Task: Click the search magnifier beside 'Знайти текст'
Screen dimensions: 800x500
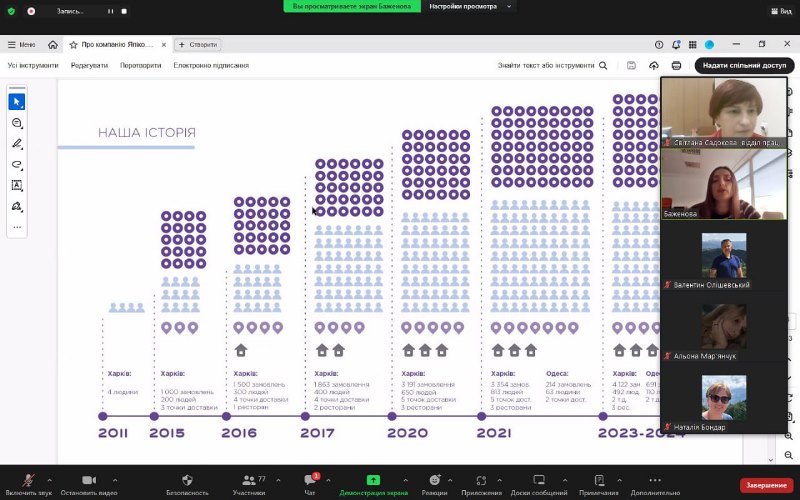Action: click(603, 65)
